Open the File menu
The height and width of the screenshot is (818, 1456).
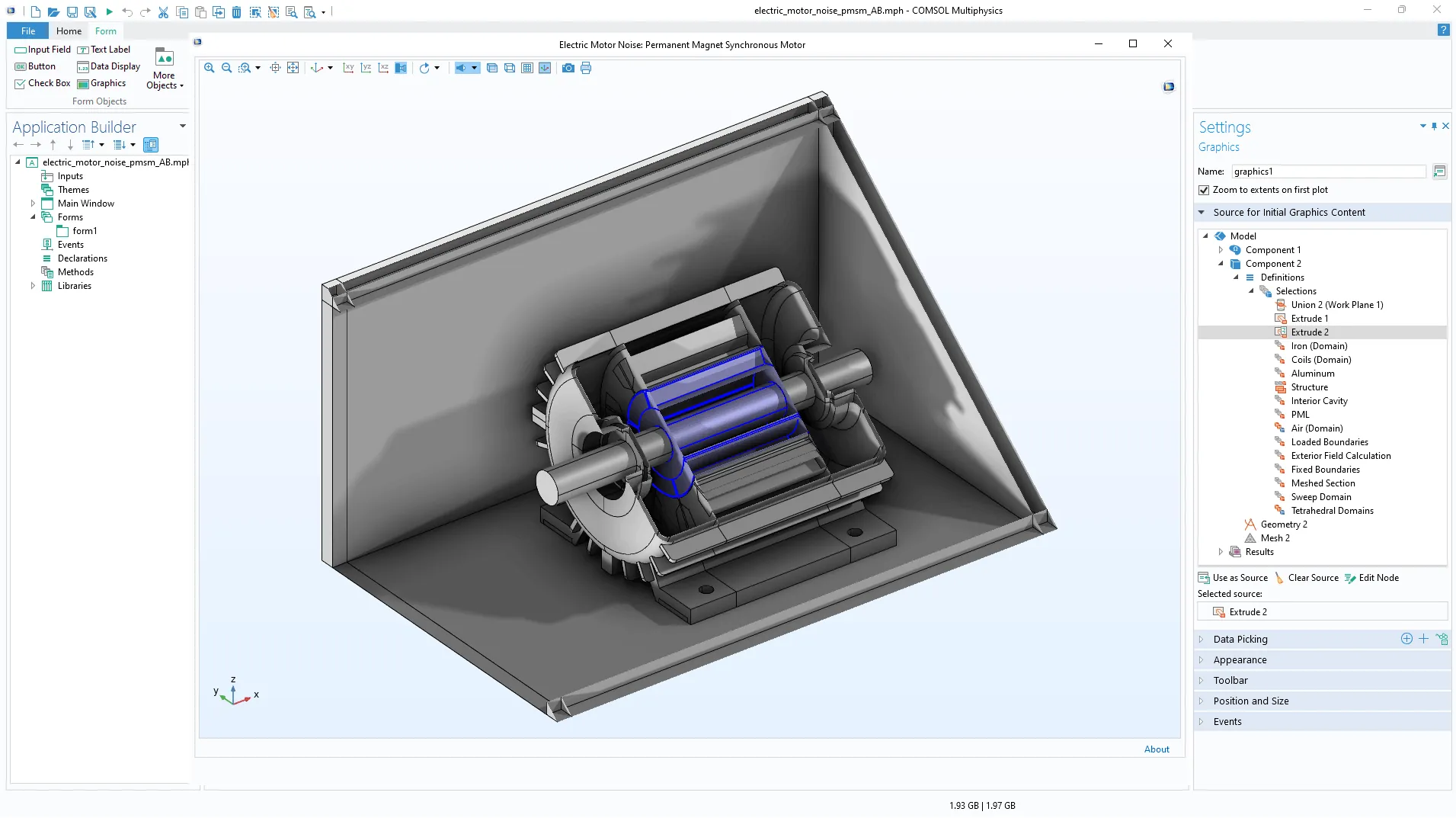tap(28, 31)
